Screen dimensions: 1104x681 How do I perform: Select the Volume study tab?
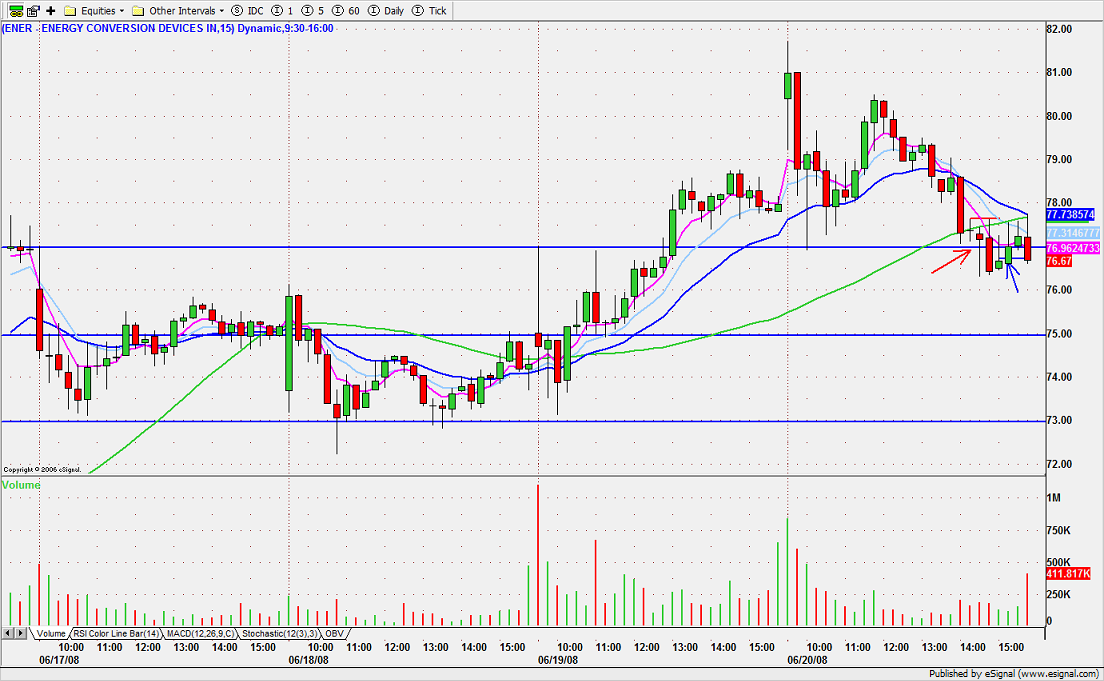51,634
